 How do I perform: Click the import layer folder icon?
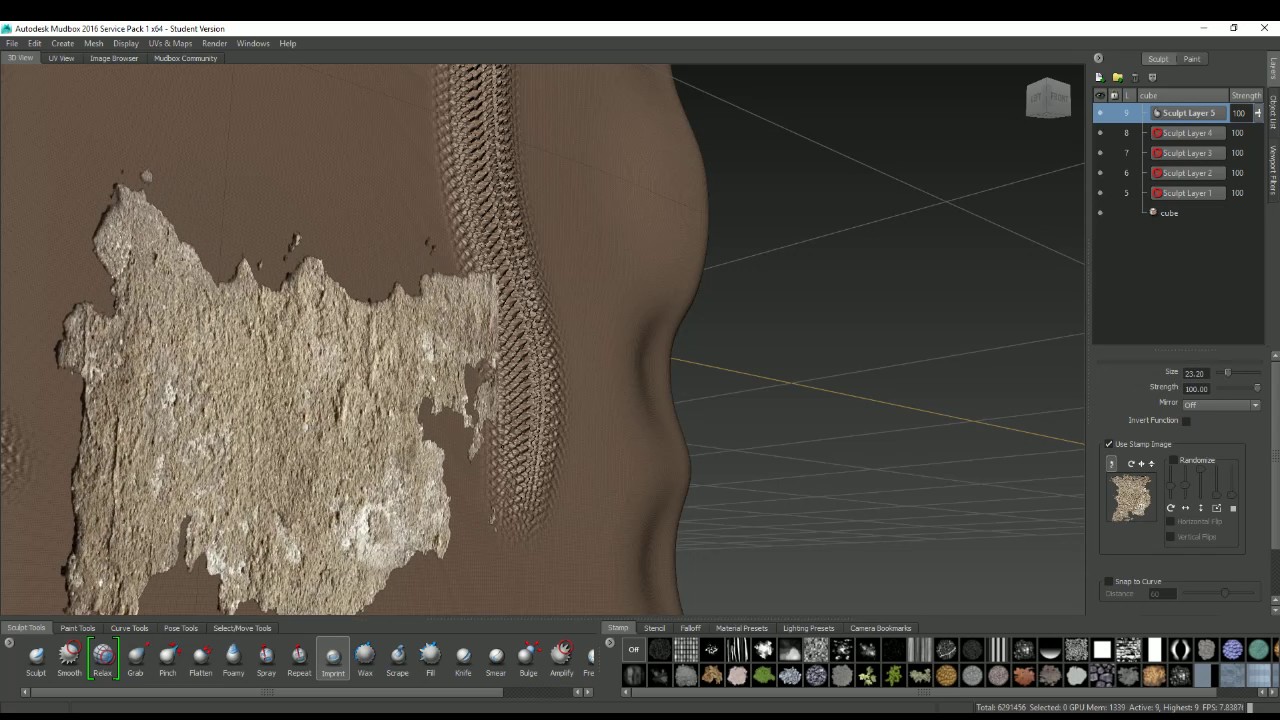(x=1117, y=77)
